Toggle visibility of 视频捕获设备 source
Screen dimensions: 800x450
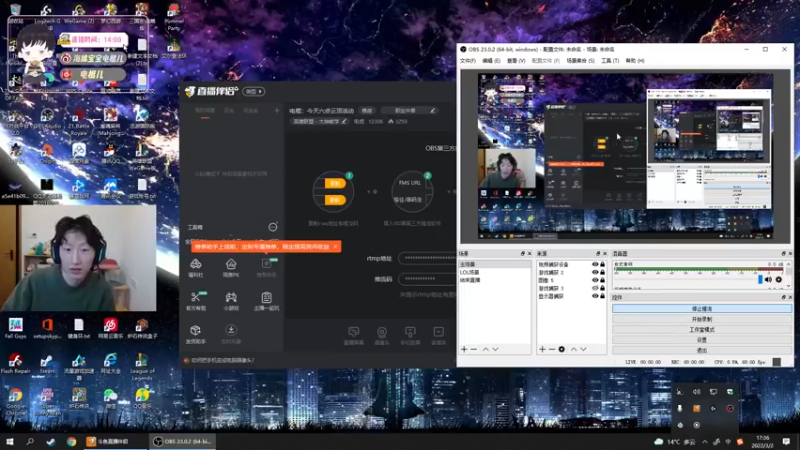[595, 264]
